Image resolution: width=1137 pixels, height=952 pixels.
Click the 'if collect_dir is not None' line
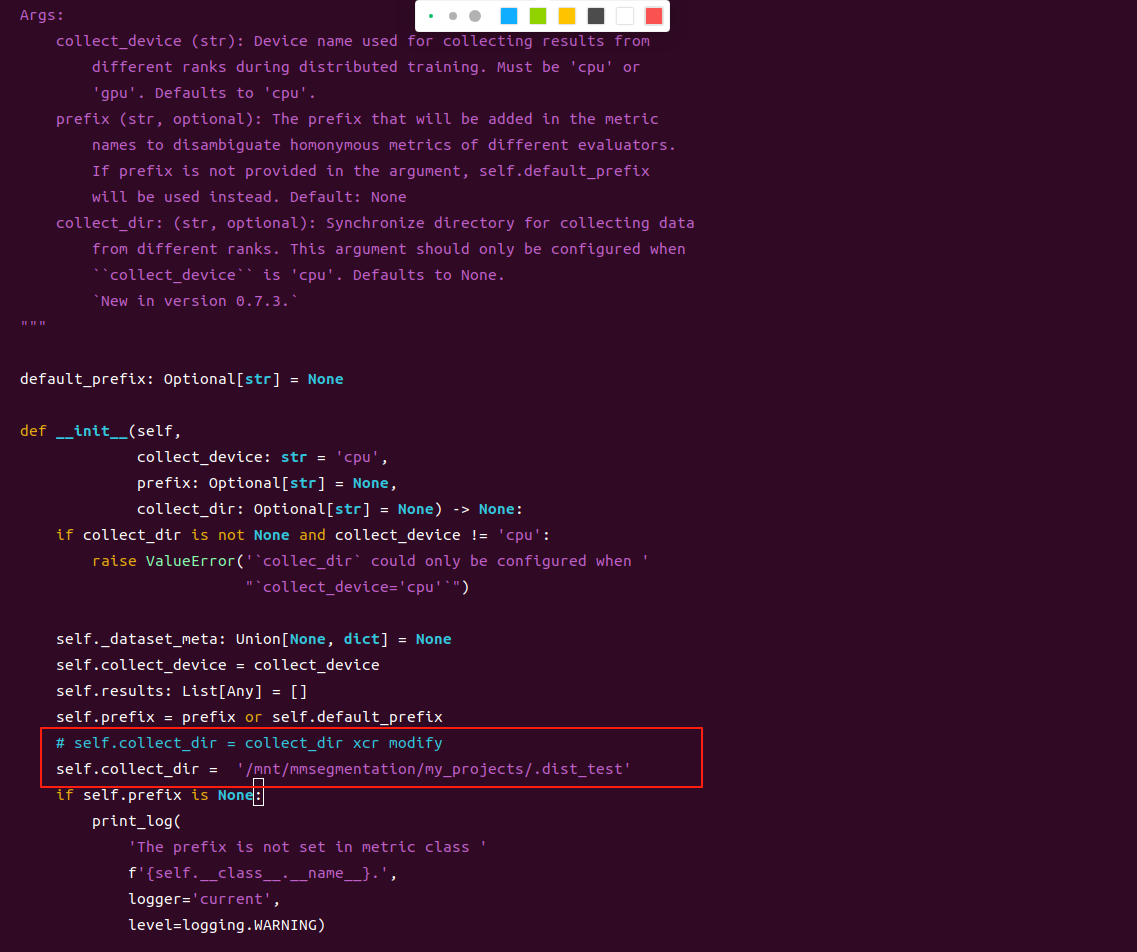(x=302, y=536)
